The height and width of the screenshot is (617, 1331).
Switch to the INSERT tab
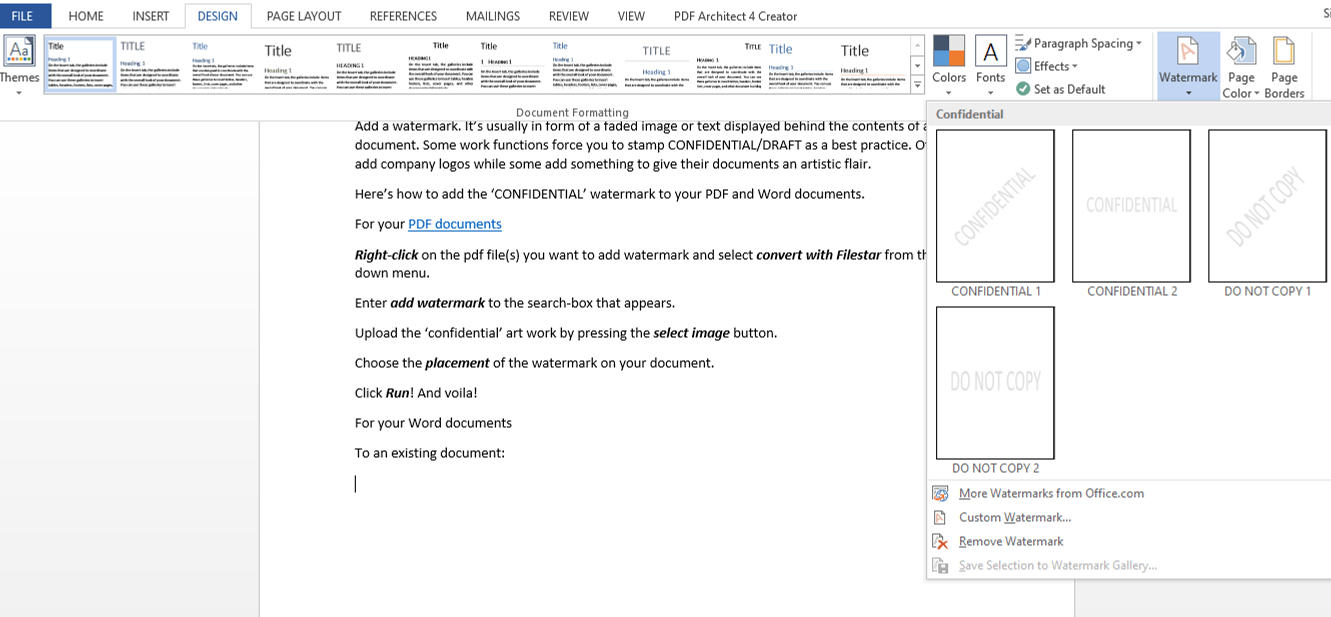click(x=151, y=16)
